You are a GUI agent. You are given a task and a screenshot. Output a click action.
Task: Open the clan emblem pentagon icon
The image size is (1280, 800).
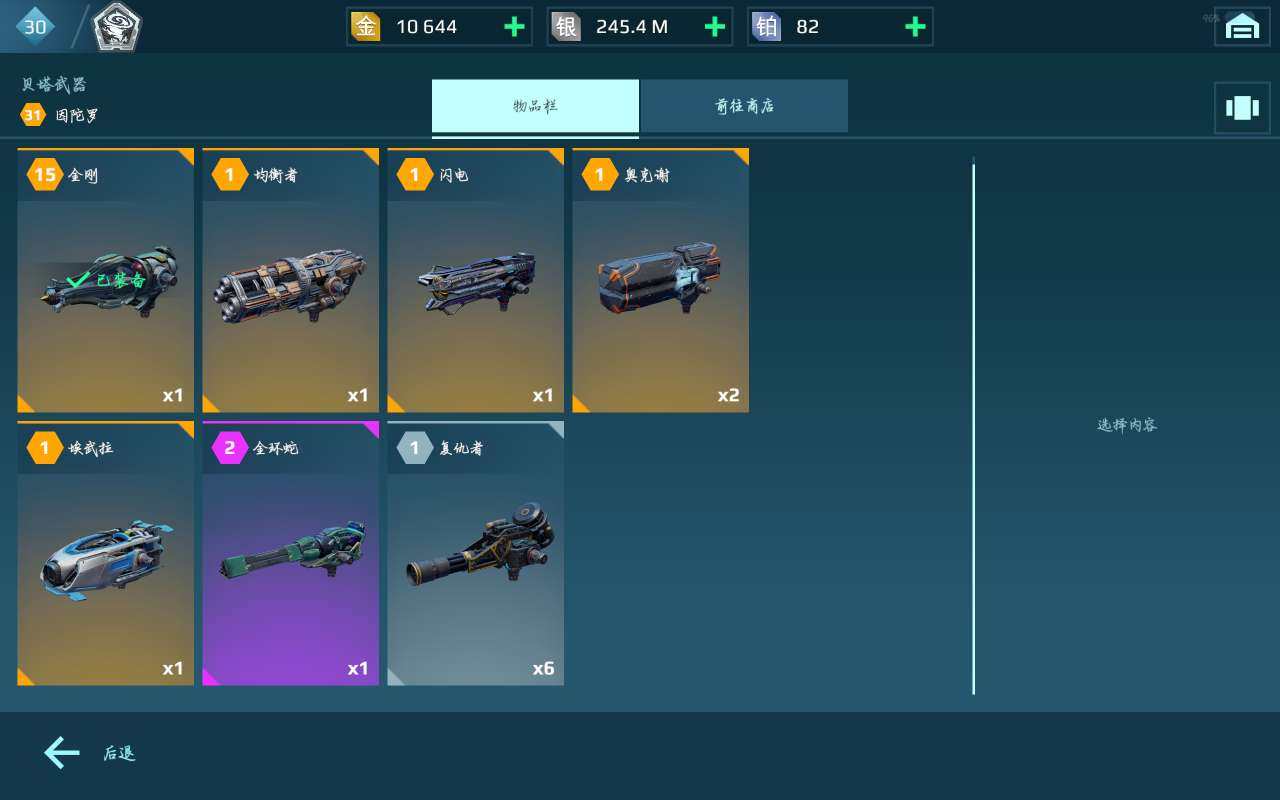pos(117,28)
